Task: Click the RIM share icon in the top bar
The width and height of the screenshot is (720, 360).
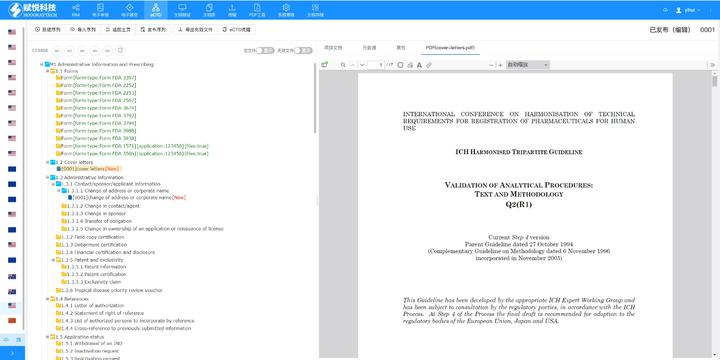Action: tap(76, 10)
